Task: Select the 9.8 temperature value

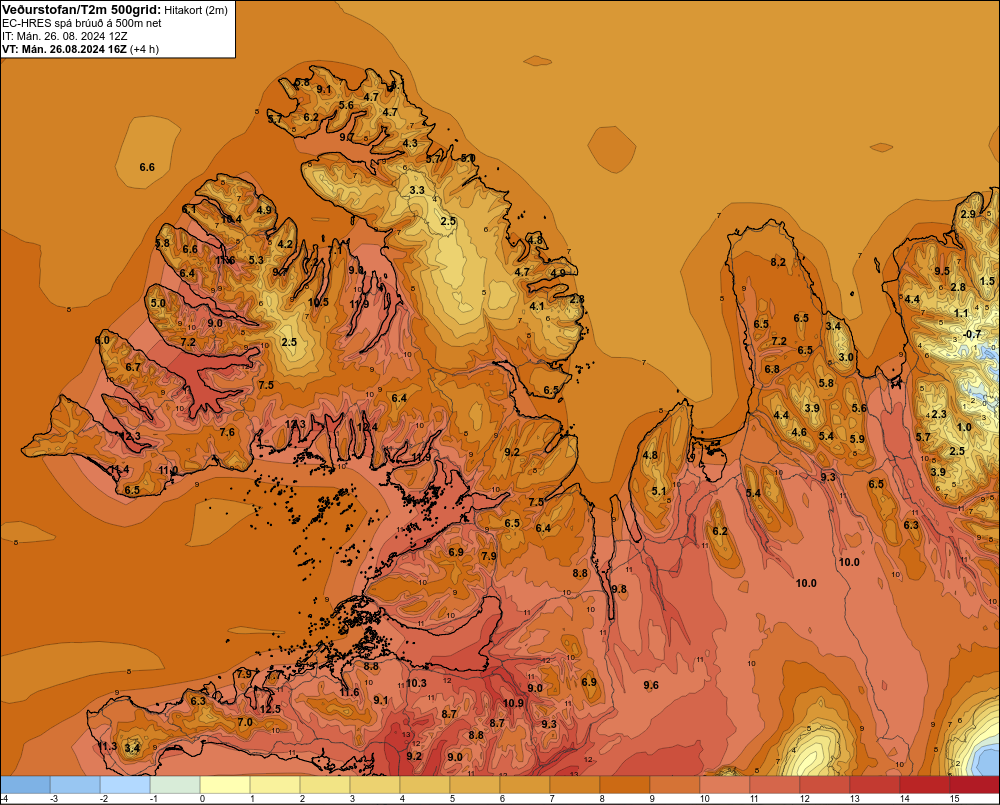Action: [619, 589]
